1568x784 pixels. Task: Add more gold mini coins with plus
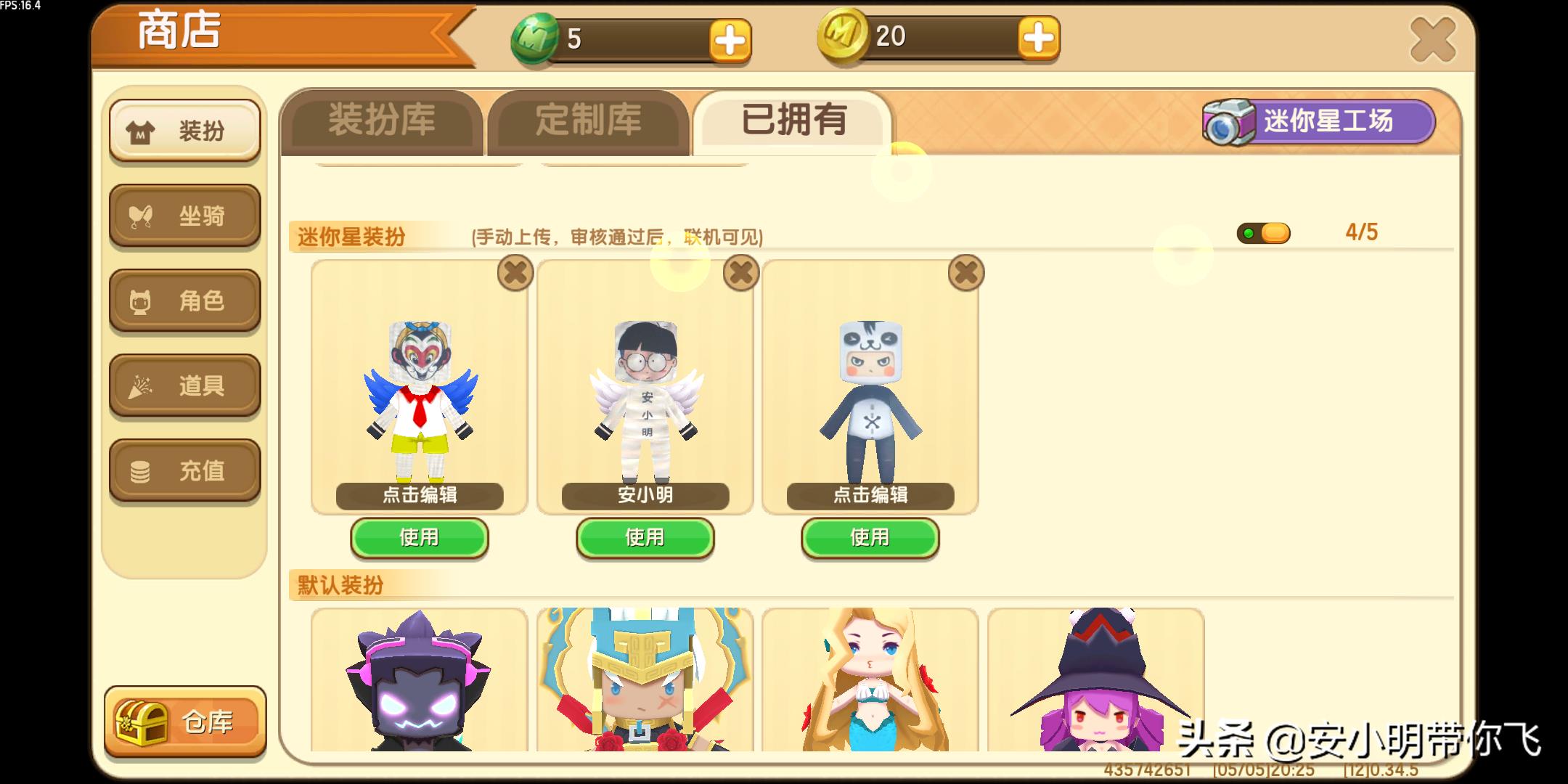[1039, 38]
